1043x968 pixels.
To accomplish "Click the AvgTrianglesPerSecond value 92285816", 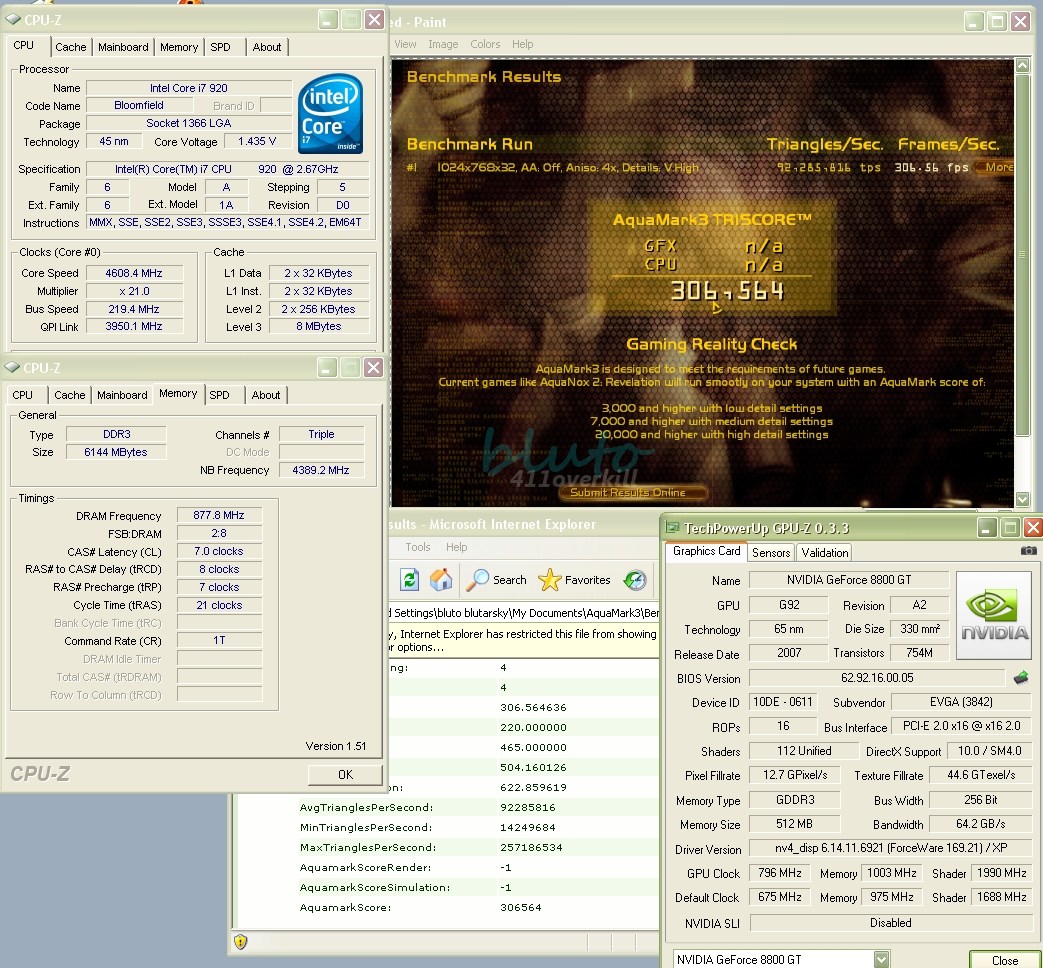I will point(527,807).
